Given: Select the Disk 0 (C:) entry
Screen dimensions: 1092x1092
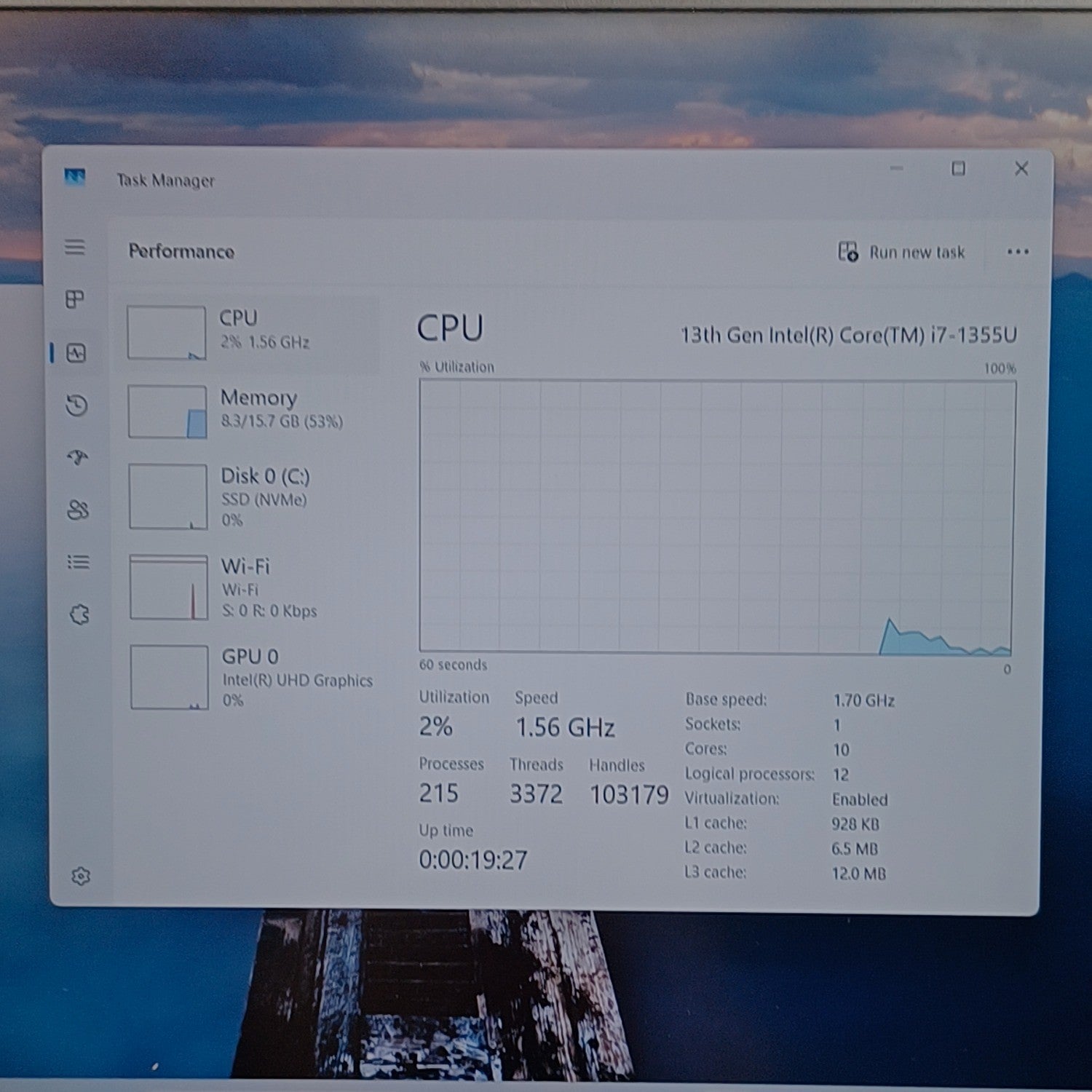Looking at the screenshot, I should pyautogui.click(x=248, y=497).
